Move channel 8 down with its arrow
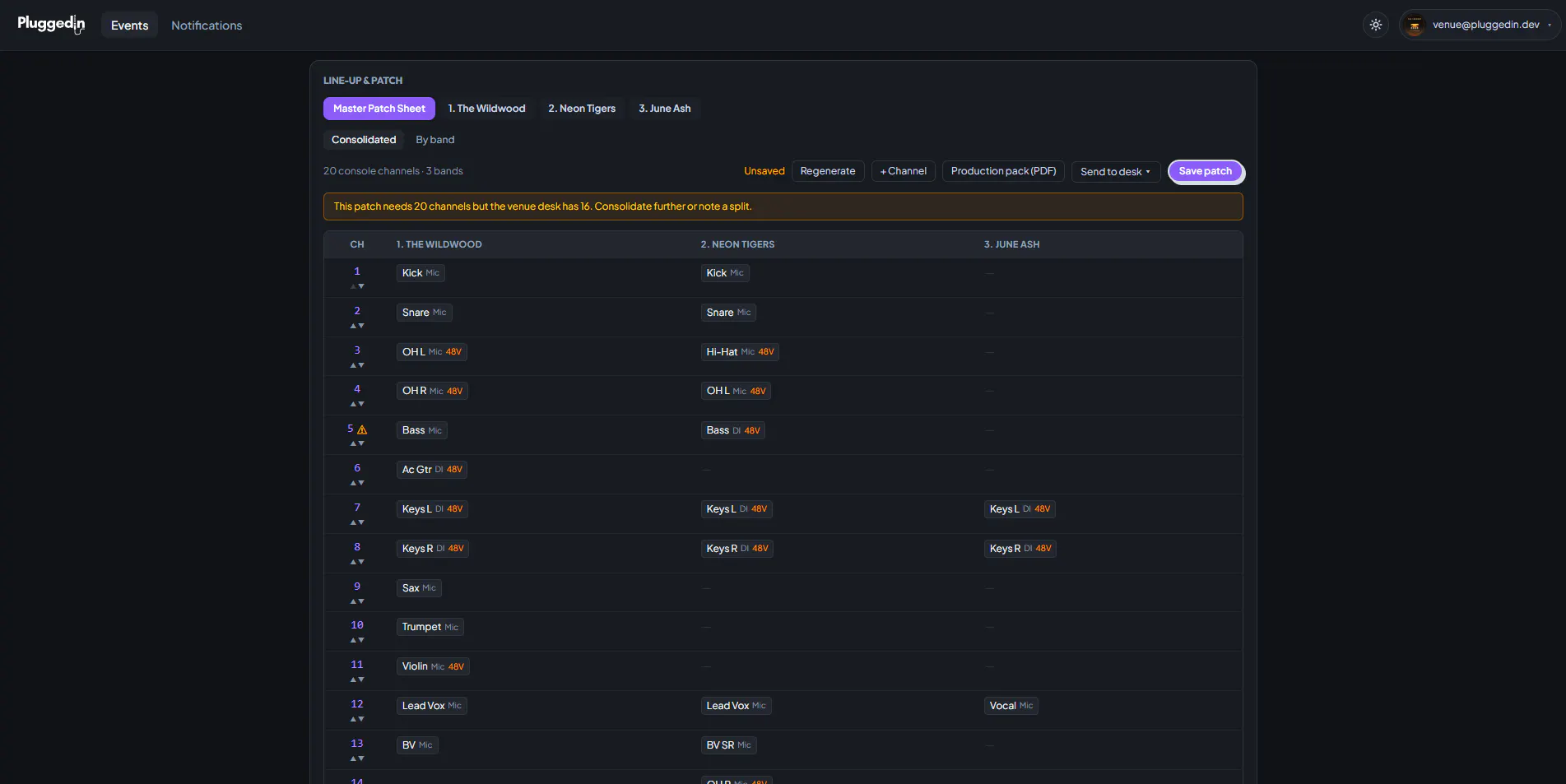This screenshot has height=784, width=1566. [361, 562]
